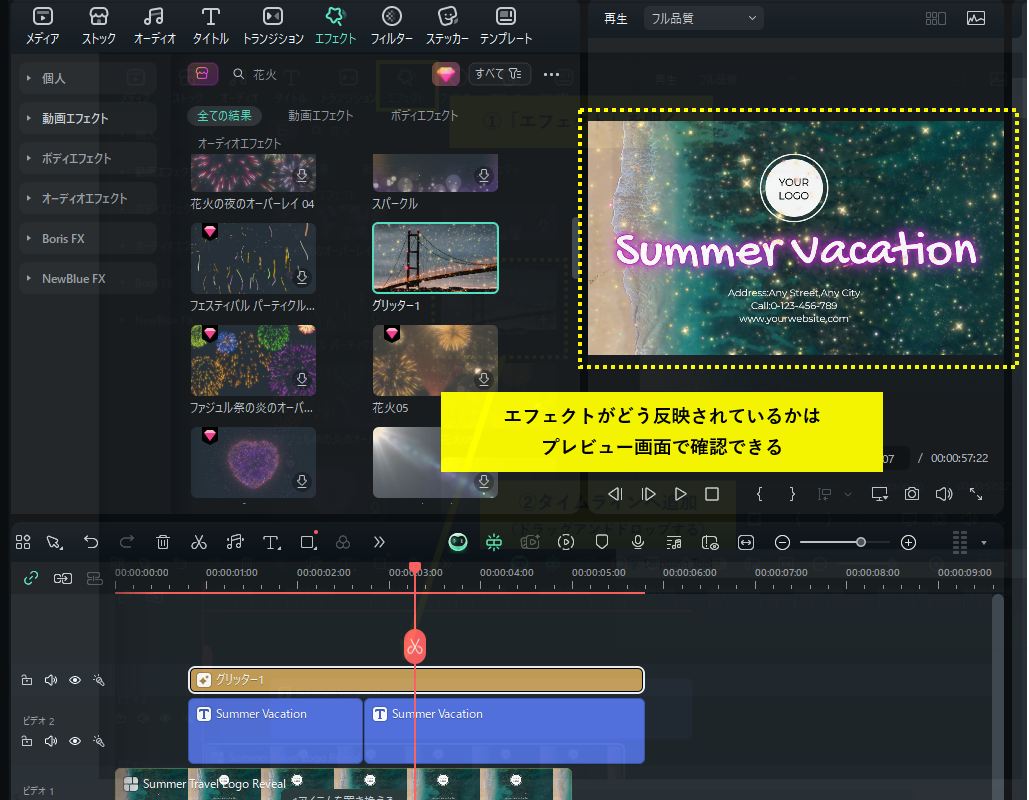The height and width of the screenshot is (800, 1029).
Task: Download 花火の夜のオーバーレイ 04 effect
Action: point(302,175)
